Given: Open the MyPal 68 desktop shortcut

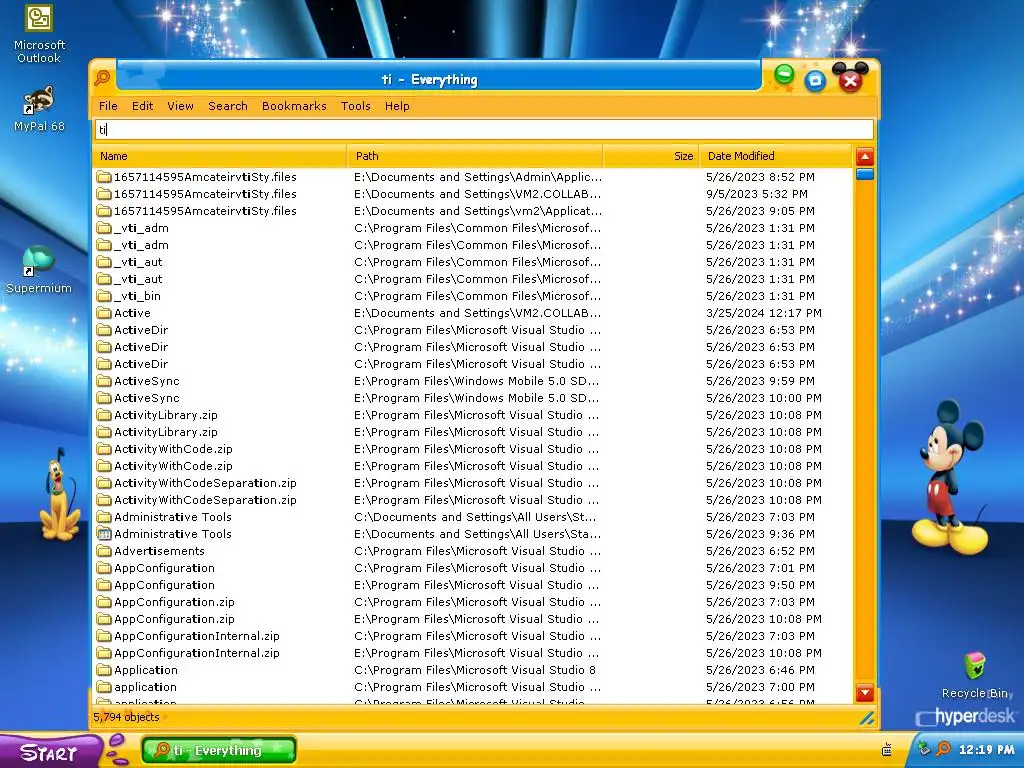Looking at the screenshot, I should [39, 108].
